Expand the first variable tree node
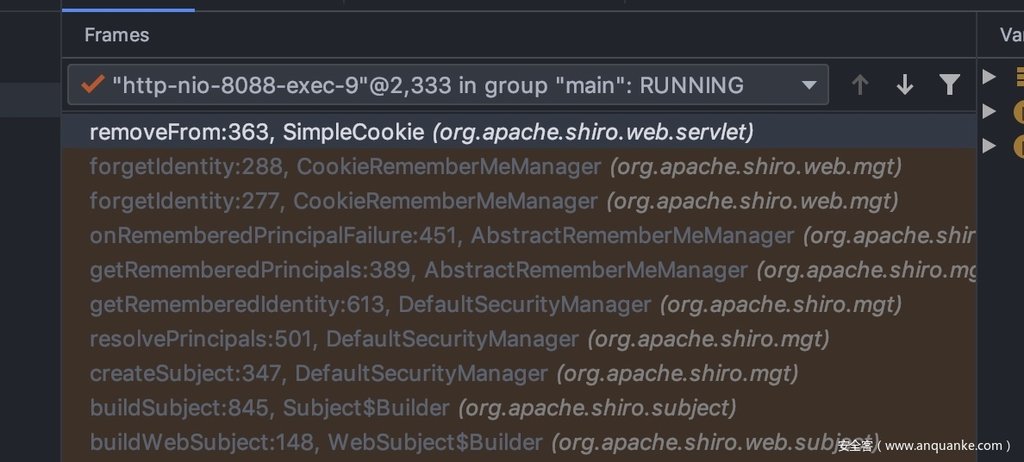Image resolution: width=1024 pixels, height=462 pixels. click(989, 76)
